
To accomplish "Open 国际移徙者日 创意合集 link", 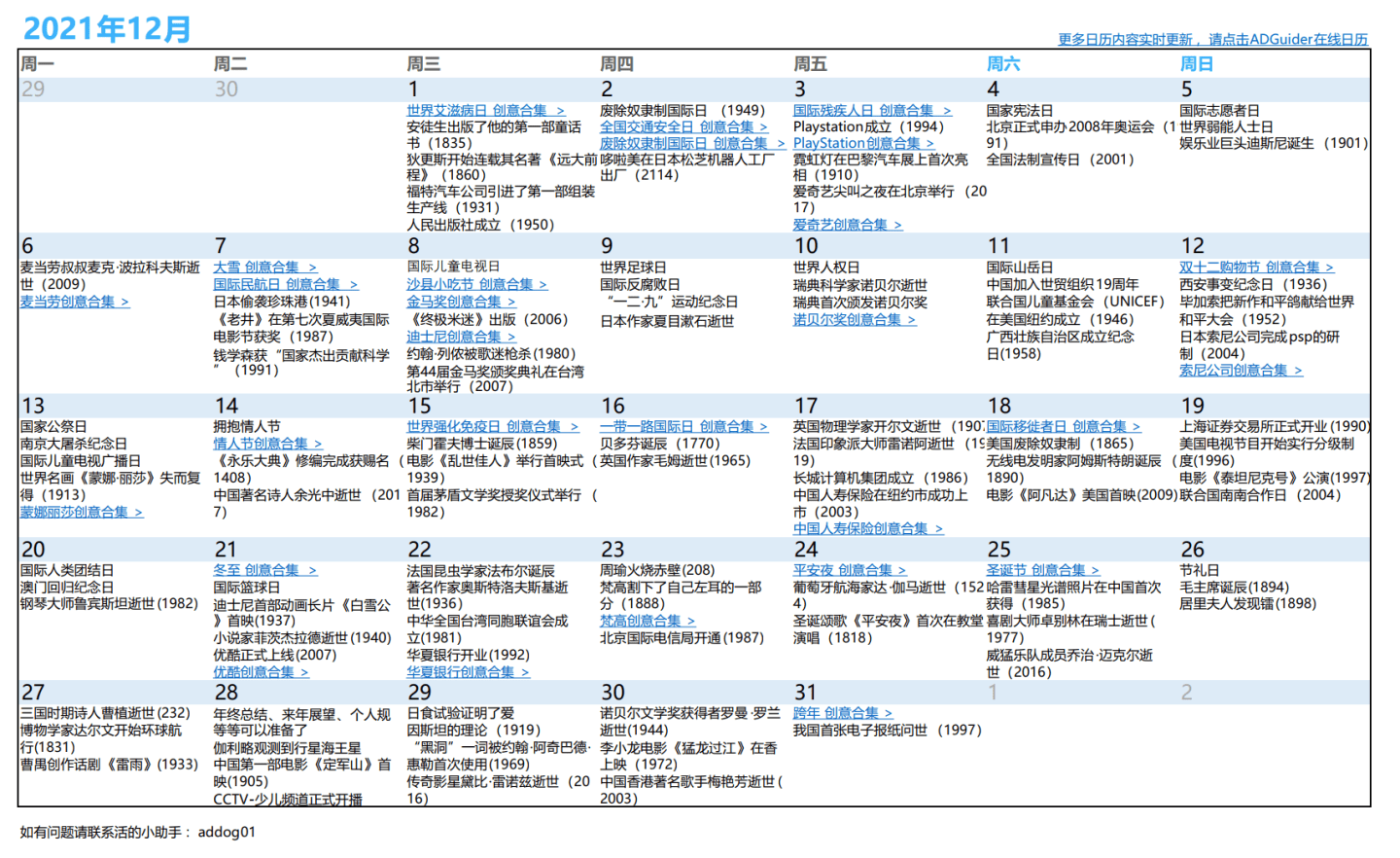I will point(1064,426).
